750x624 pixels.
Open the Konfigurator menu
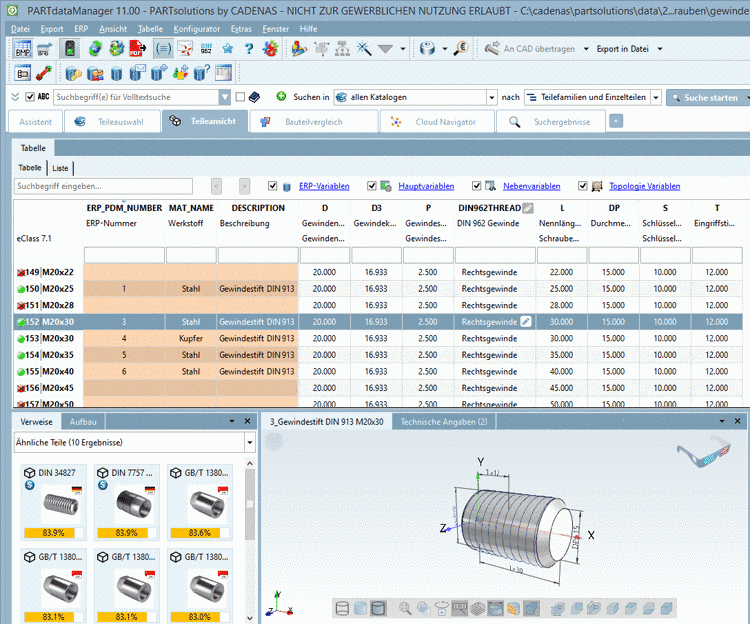197,29
